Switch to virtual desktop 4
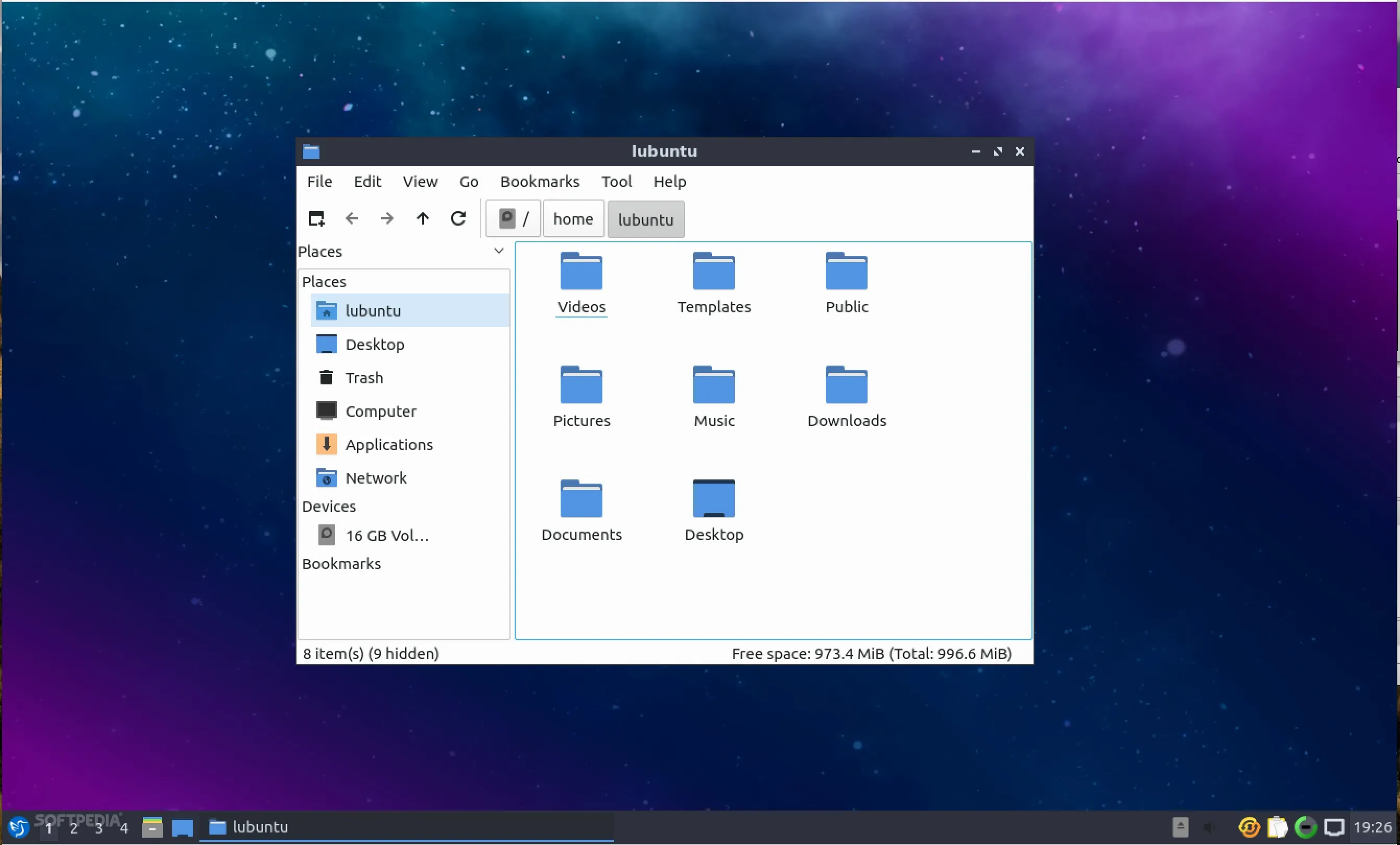Viewport: 1400px width, 845px height. coord(124,828)
